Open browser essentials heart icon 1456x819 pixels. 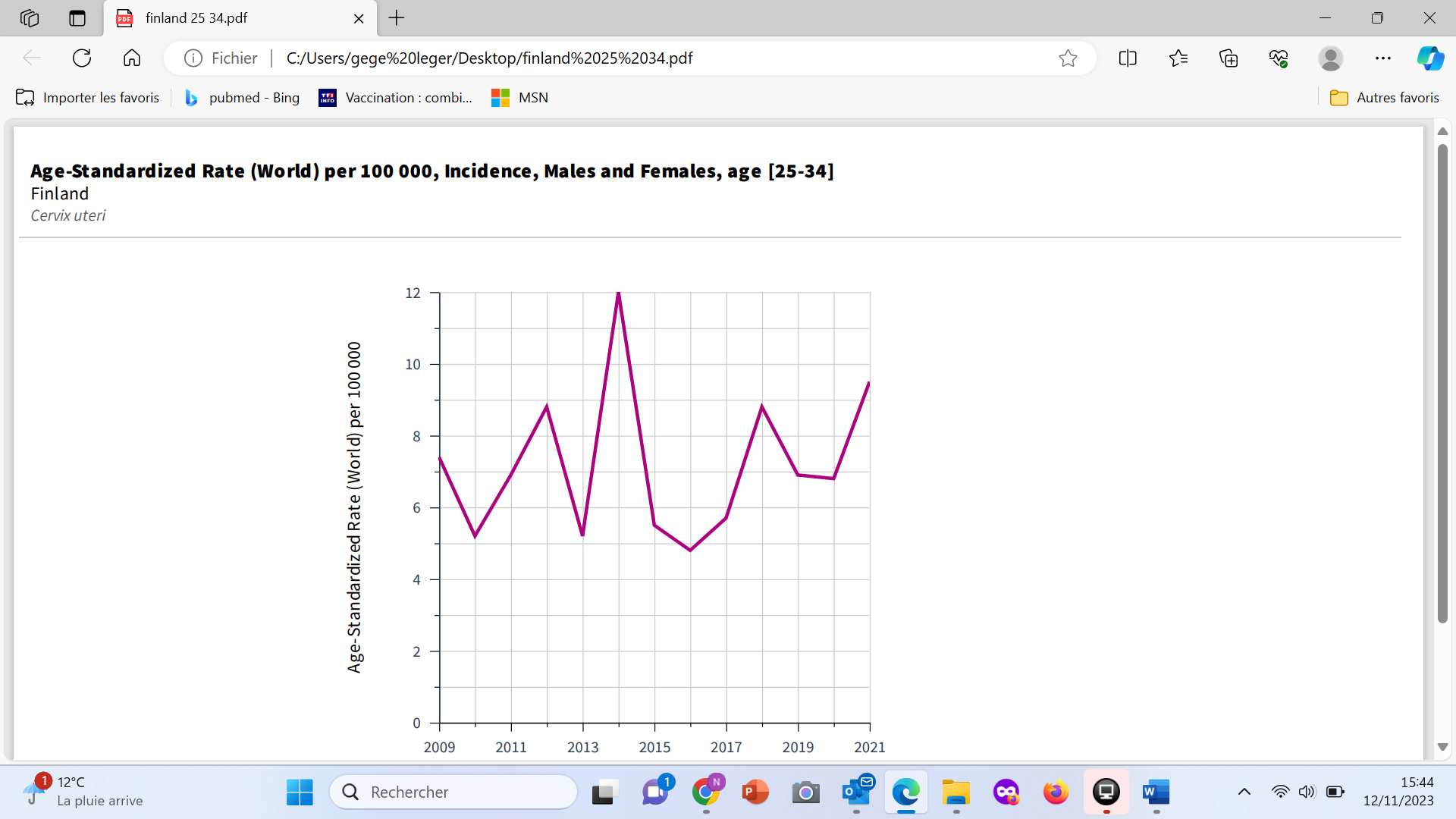[x=1279, y=58]
